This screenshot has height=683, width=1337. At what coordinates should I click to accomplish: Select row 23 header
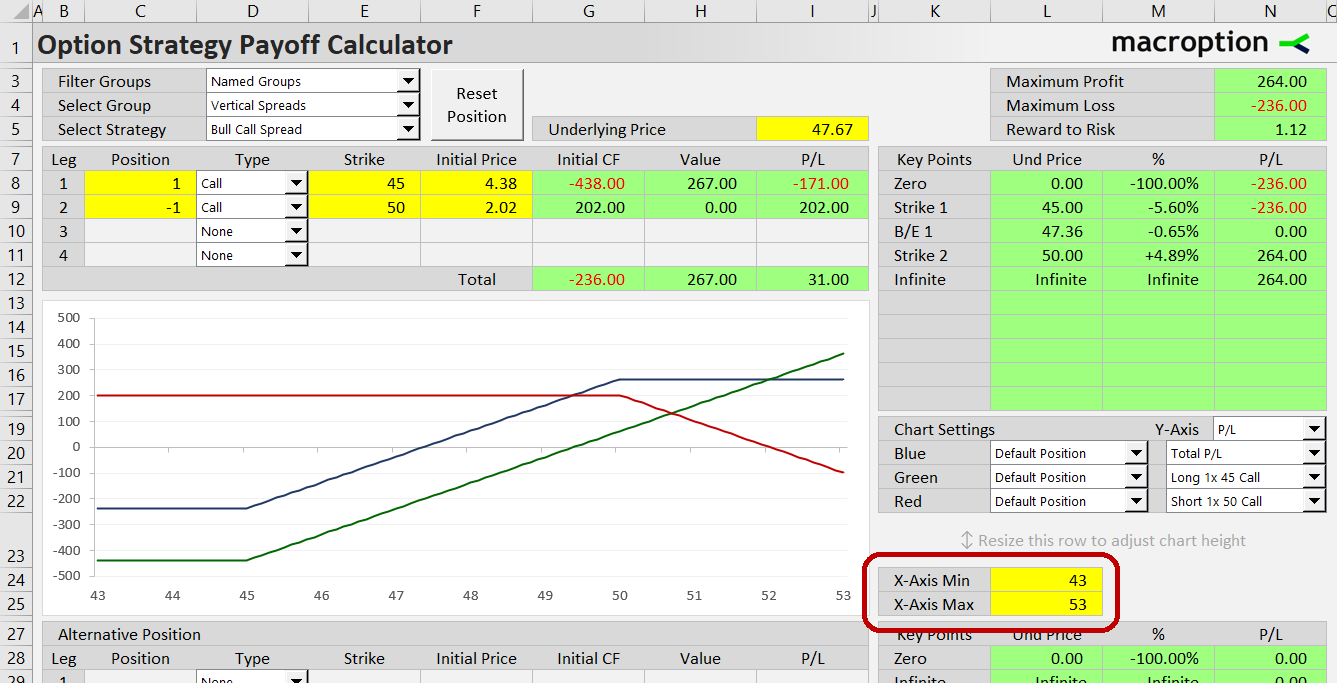tap(15, 540)
